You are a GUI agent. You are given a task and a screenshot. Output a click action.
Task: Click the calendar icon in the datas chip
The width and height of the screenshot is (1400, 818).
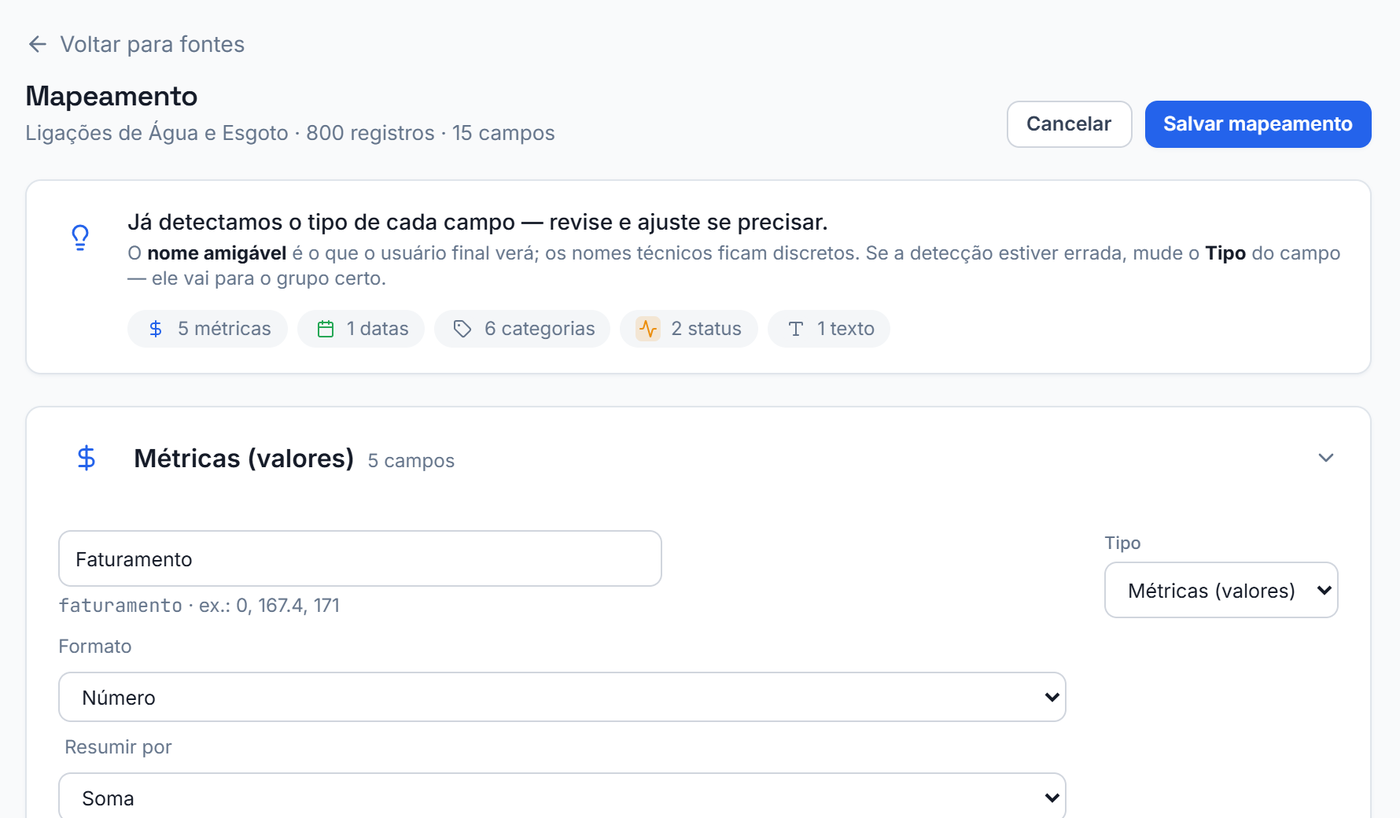(x=325, y=329)
